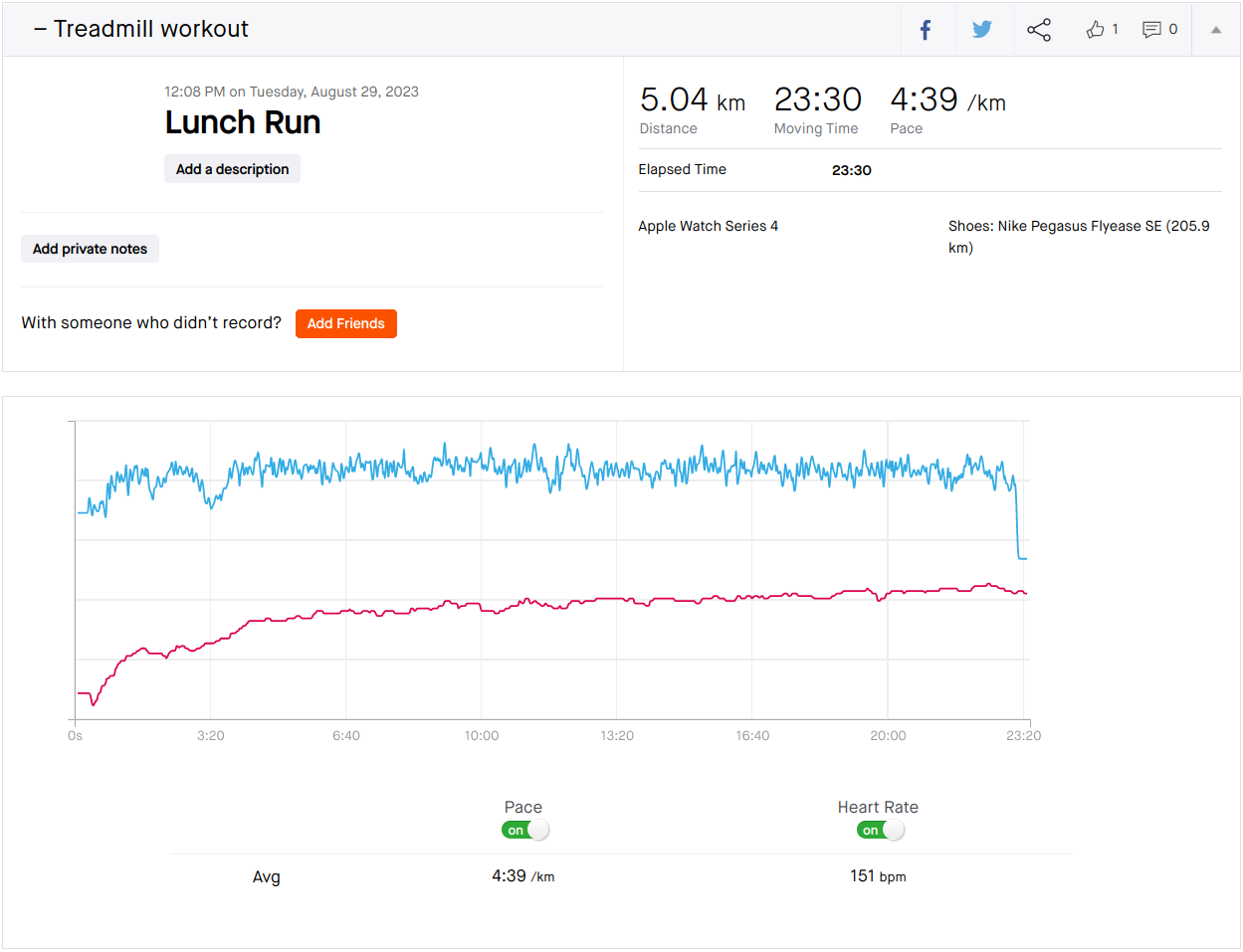Click the 10:00 marker on the time axis

click(x=482, y=735)
